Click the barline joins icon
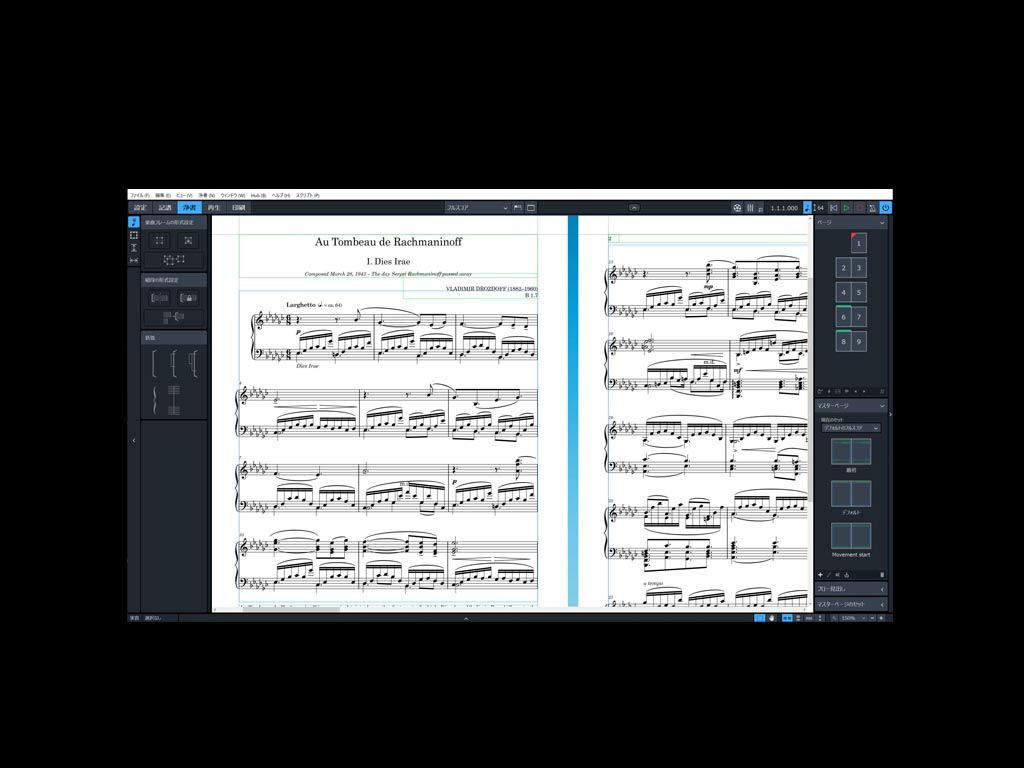This screenshot has width=1024, height=768. click(x=174, y=400)
